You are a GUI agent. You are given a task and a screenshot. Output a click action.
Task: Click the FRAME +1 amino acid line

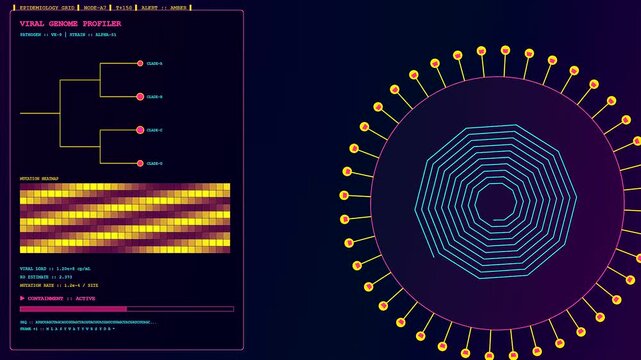[x=67, y=329]
